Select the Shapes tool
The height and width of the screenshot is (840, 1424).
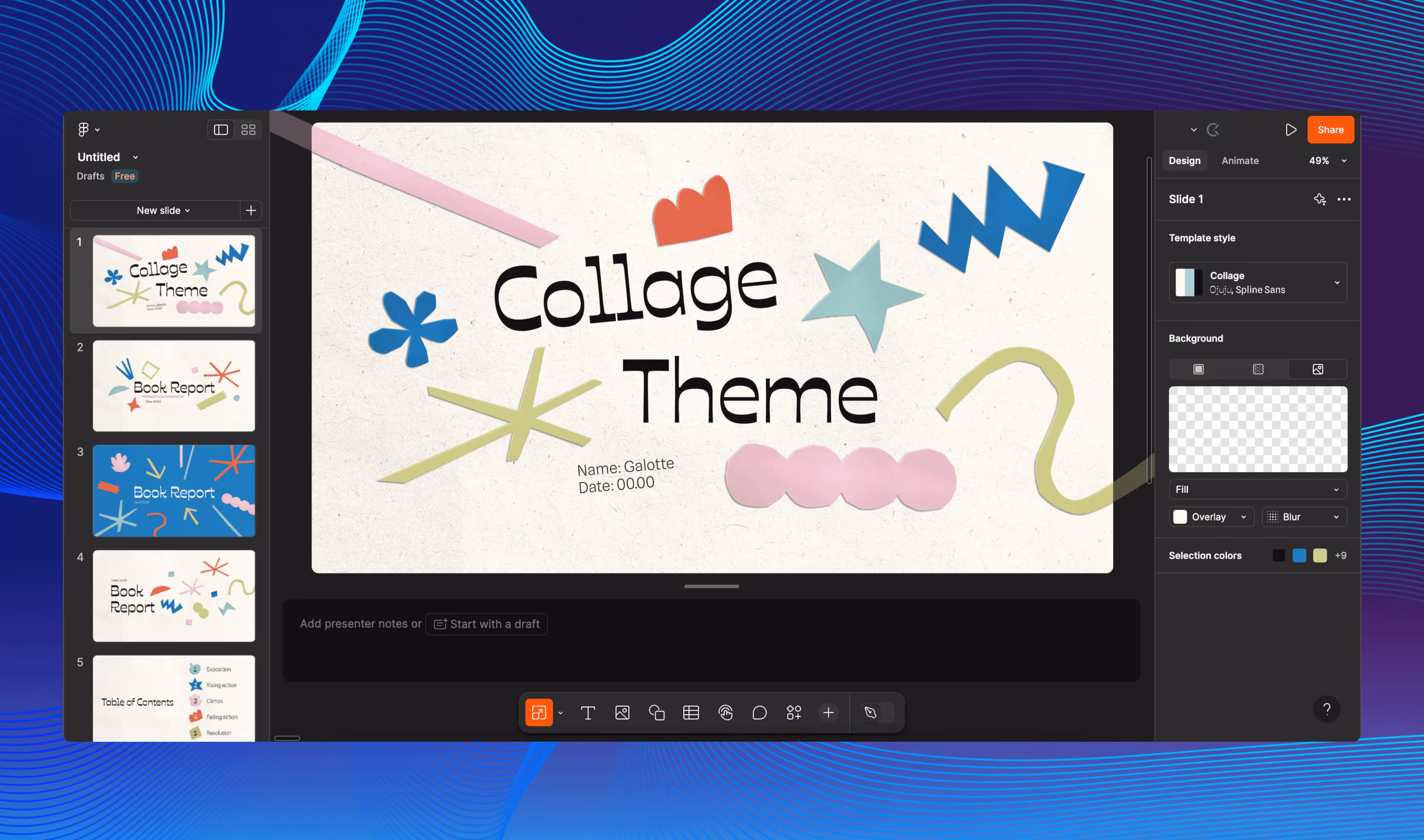click(x=657, y=713)
